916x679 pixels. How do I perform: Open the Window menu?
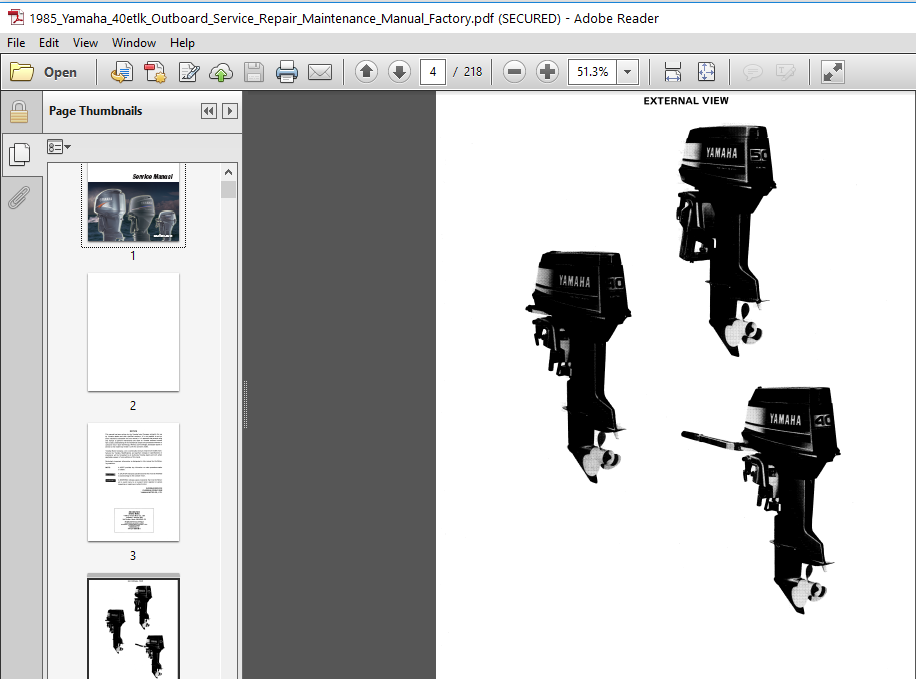pos(134,43)
